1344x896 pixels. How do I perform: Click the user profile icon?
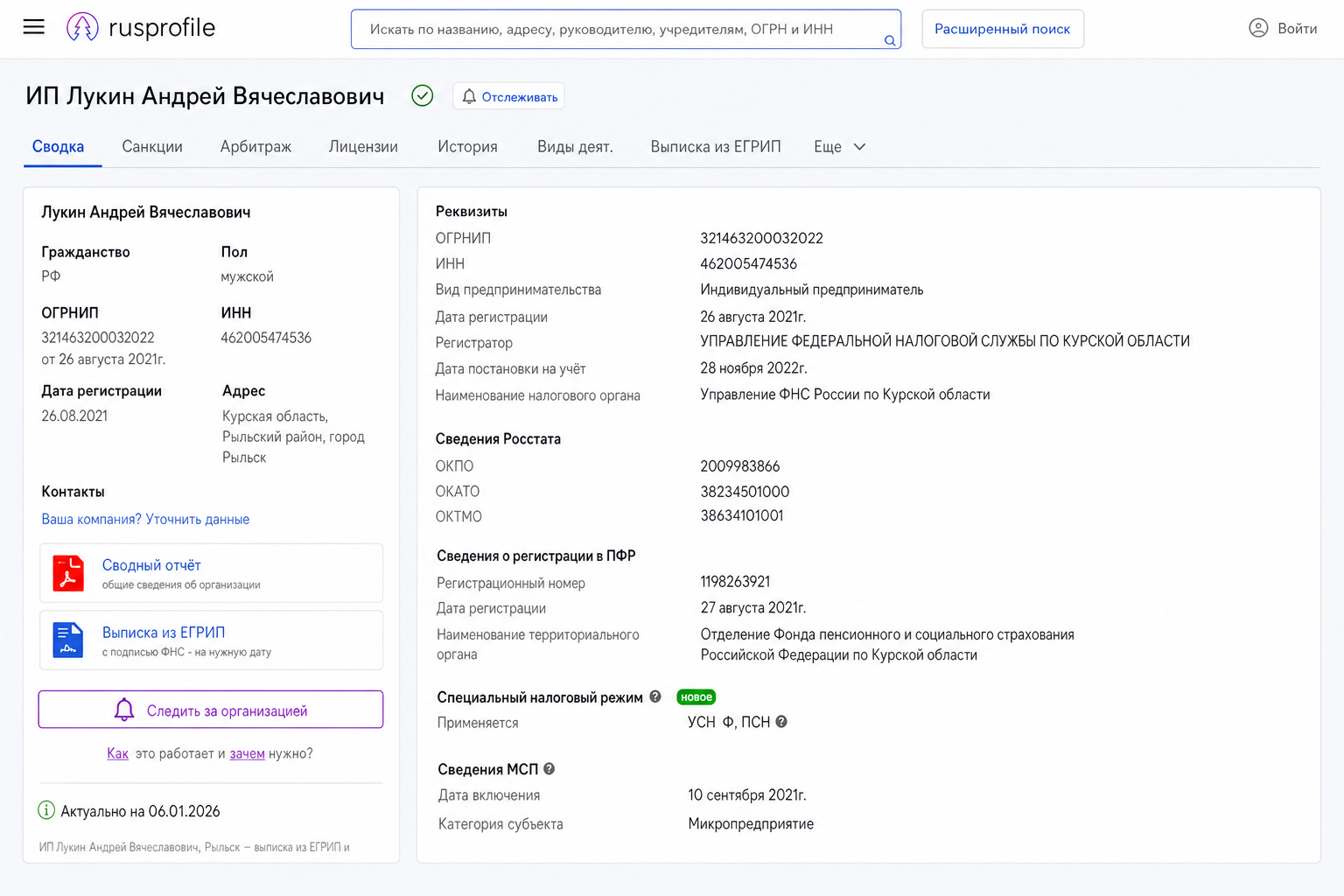[x=1258, y=28]
